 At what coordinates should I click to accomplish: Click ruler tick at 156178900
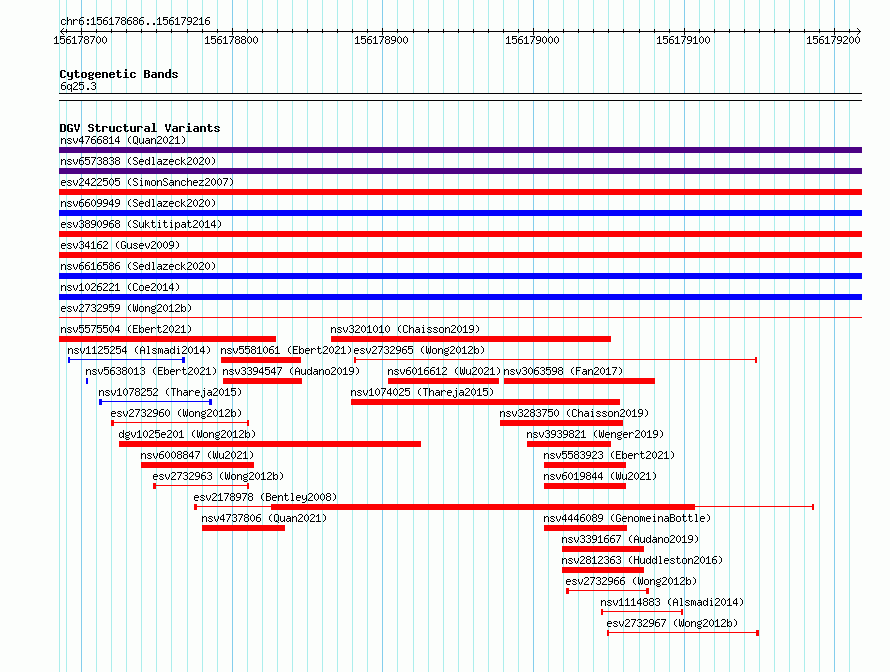pyautogui.click(x=381, y=40)
